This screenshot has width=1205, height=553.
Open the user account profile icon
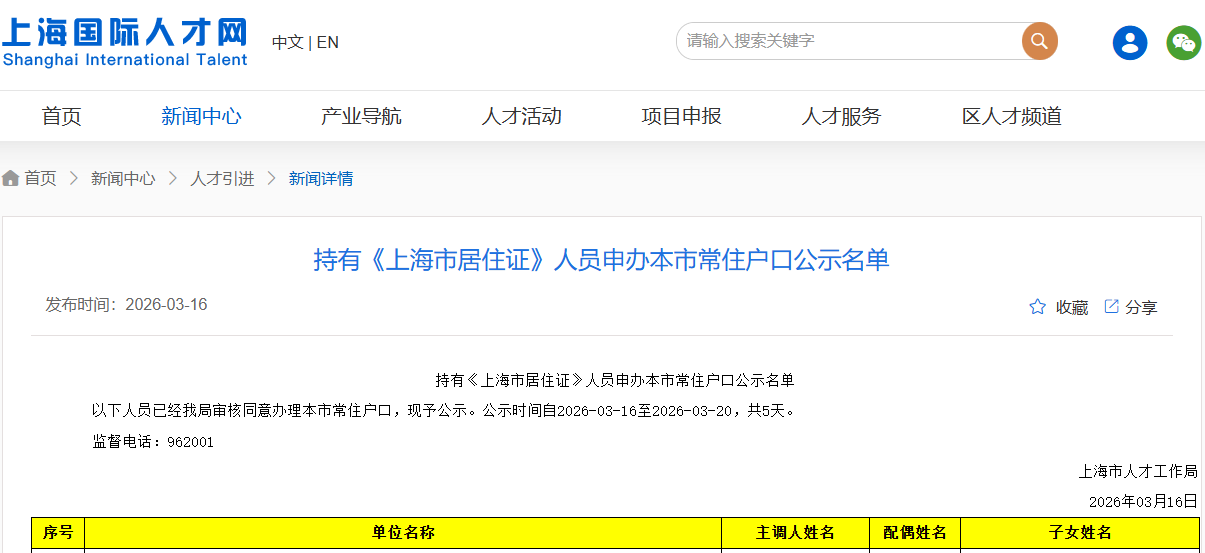[1130, 42]
